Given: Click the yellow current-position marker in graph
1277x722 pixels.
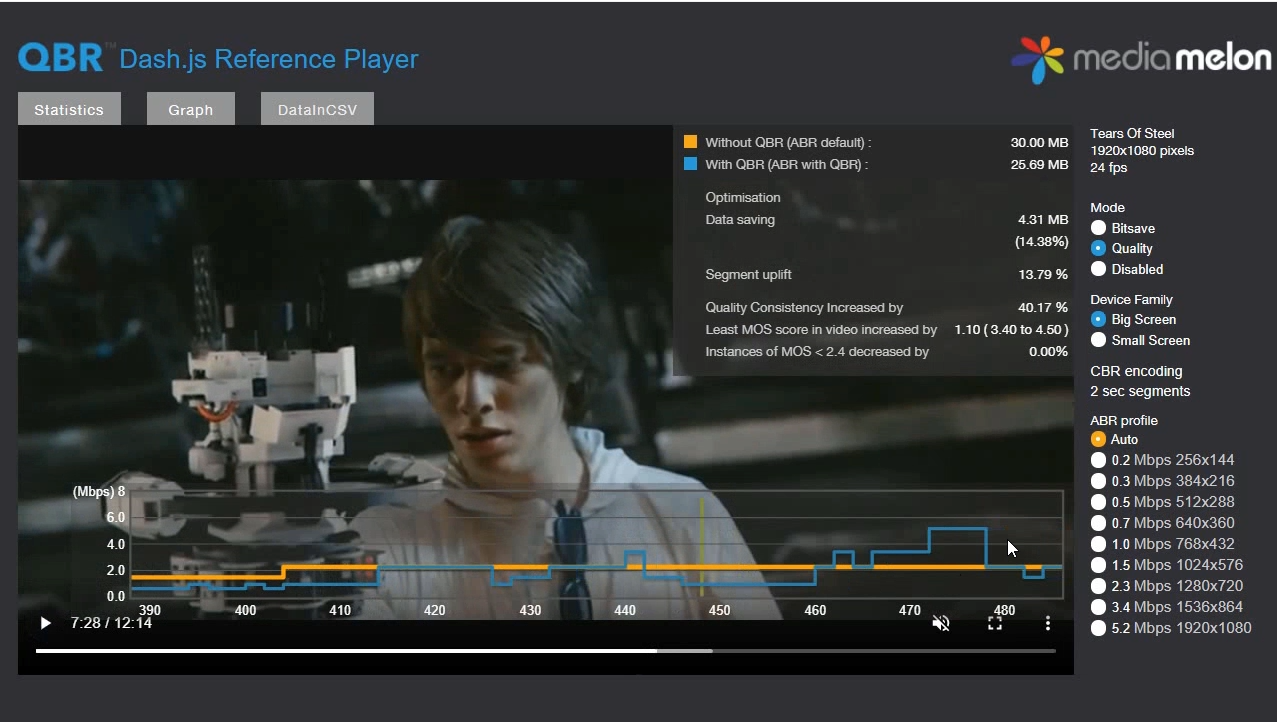Looking at the screenshot, I should click(x=702, y=546).
